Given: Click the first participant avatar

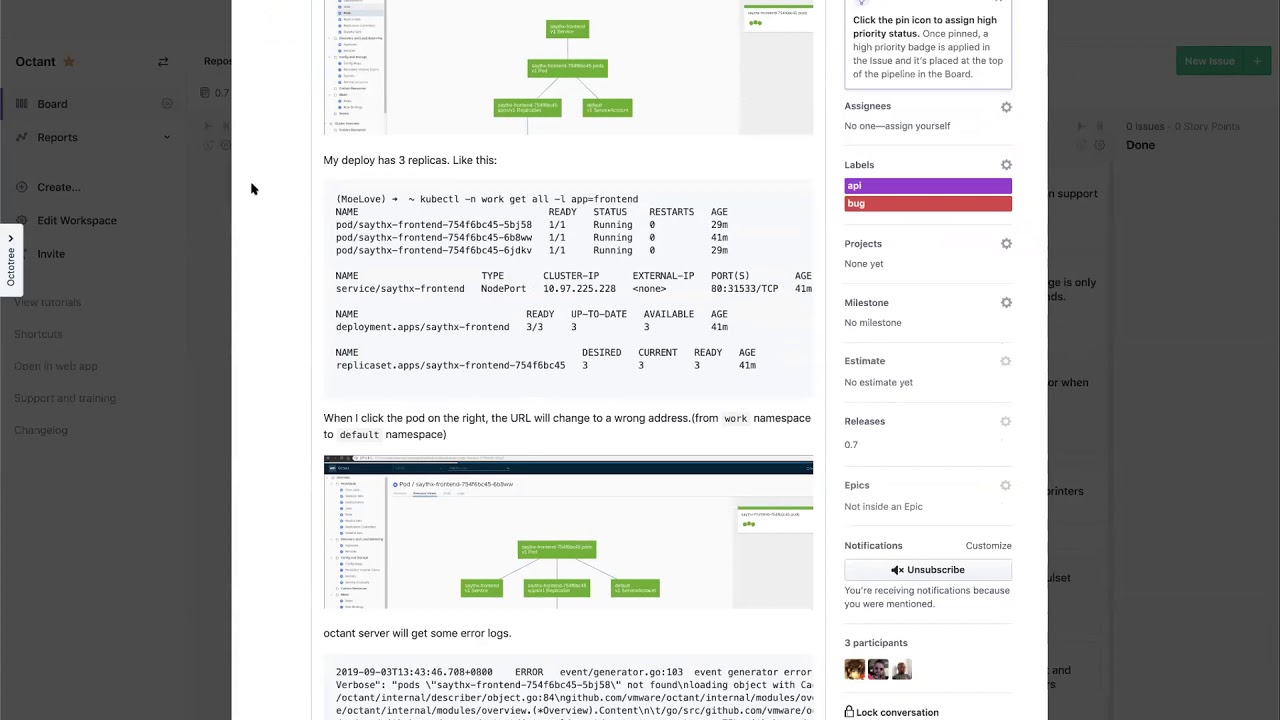Looking at the screenshot, I should coord(855,669).
